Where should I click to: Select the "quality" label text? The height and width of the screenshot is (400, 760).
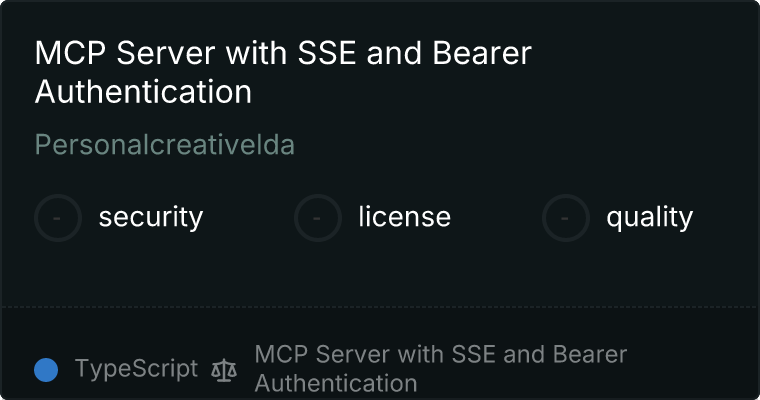[649, 217]
